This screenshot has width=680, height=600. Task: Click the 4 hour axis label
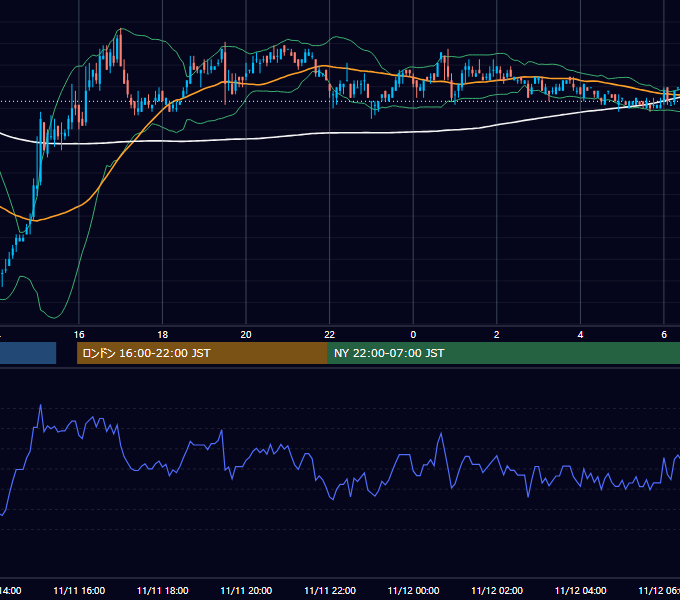click(x=580, y=335)
